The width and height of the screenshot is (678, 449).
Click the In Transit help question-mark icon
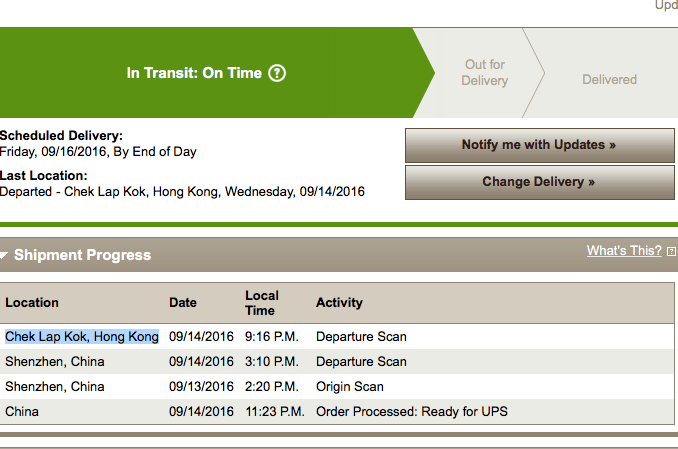(x=277, y=73)
